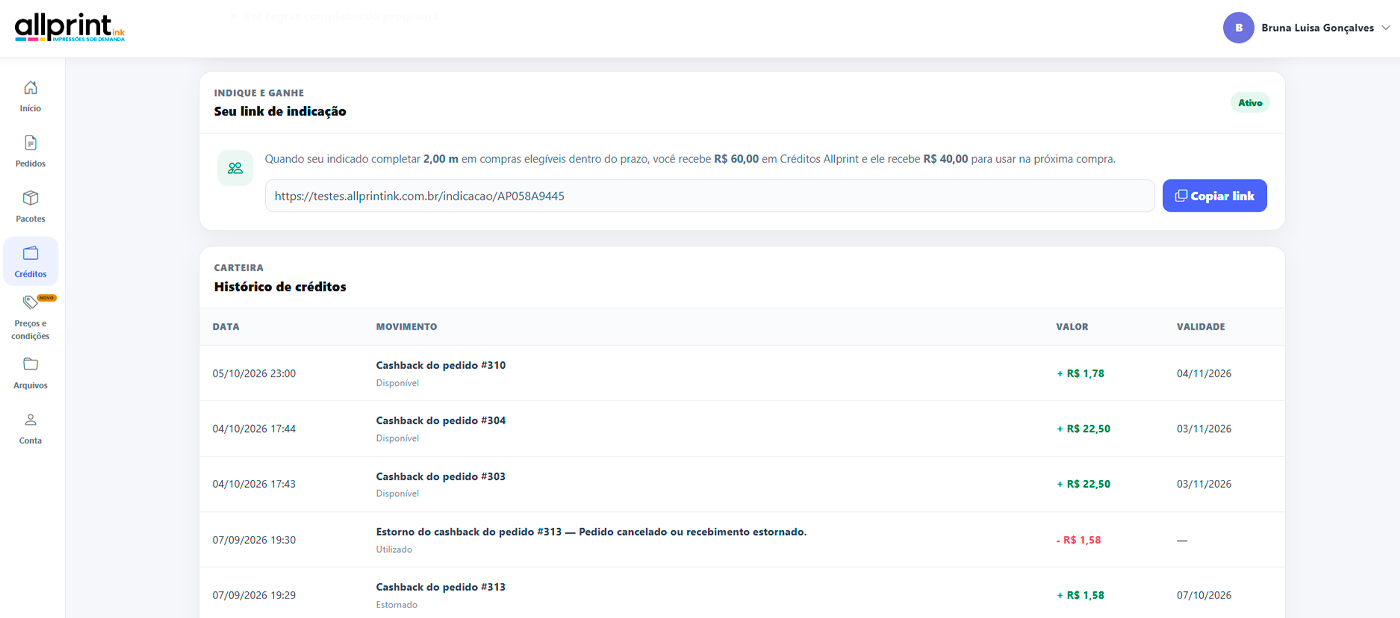This screenshot has height=618, width=1400.
Task: Open the Pacotes box icon
Action: click(31, 198)
